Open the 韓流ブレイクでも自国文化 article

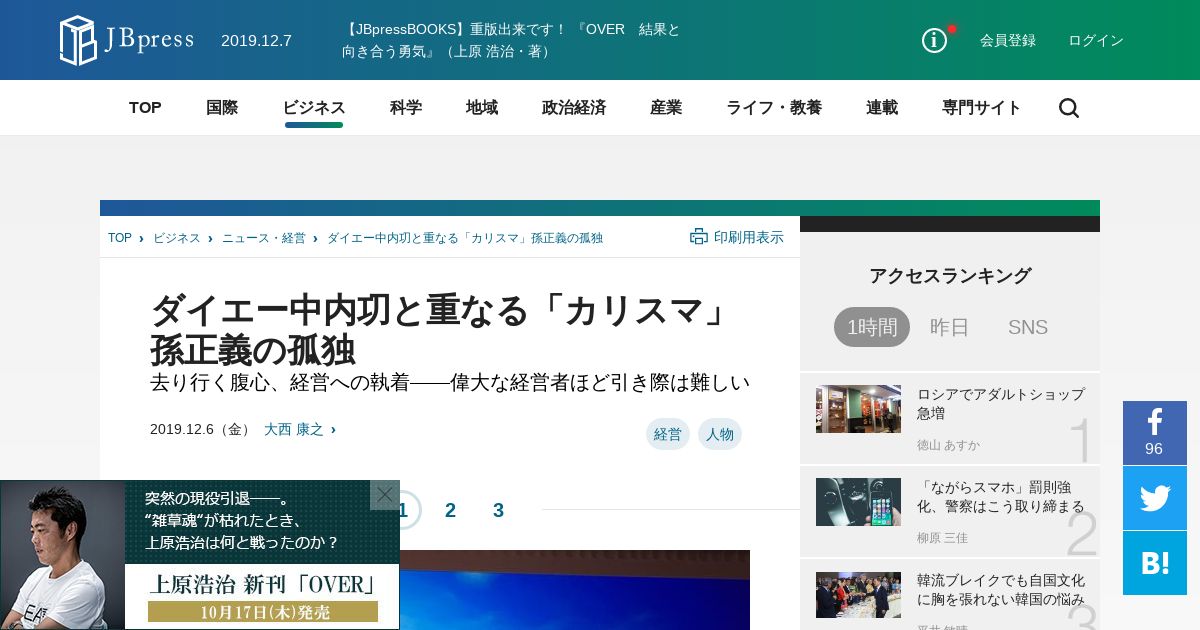[1001, 590]
